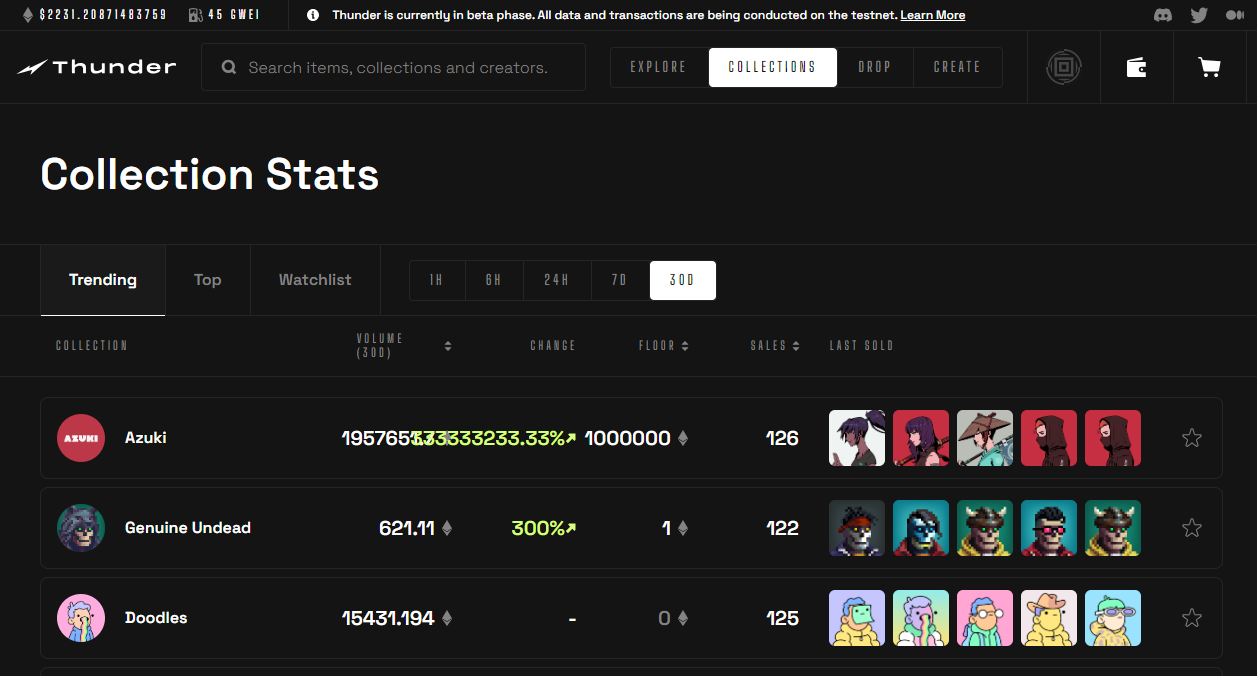
Task: Open first Genuine Undead last-sold thumbnail
Action: [x=857, y=528]
